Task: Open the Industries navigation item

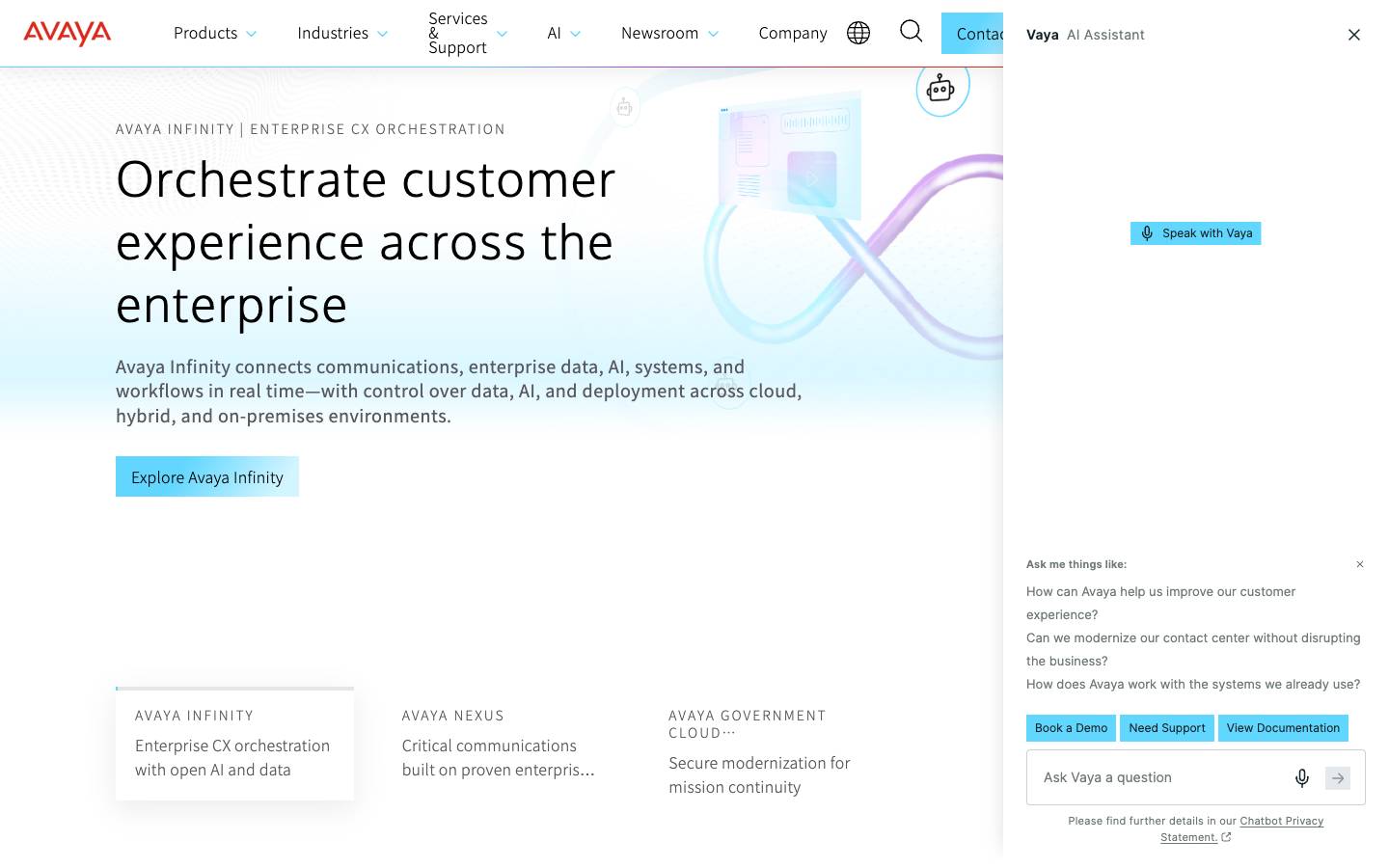Action: point(333,33)
